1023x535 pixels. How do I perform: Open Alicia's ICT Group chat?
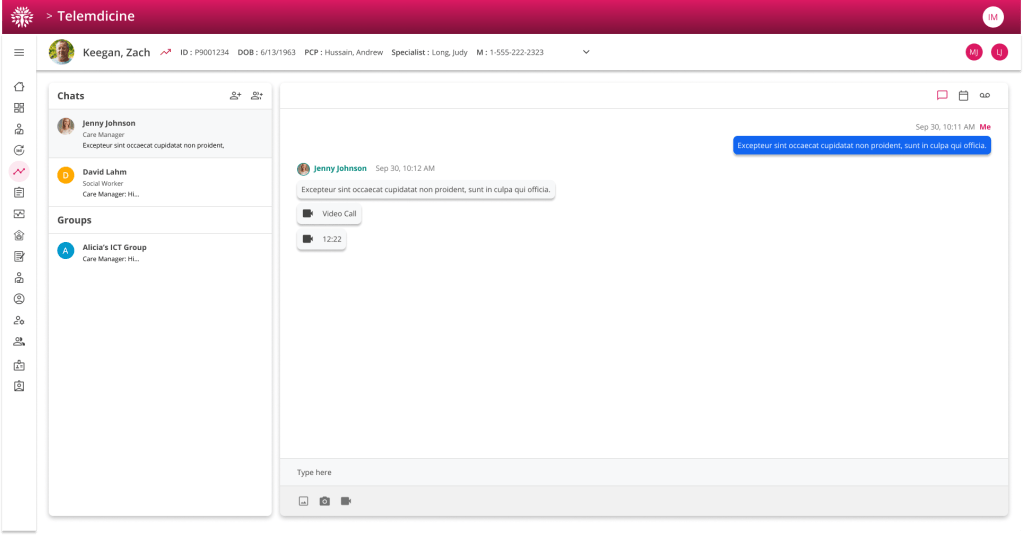[x=160, y=252]
